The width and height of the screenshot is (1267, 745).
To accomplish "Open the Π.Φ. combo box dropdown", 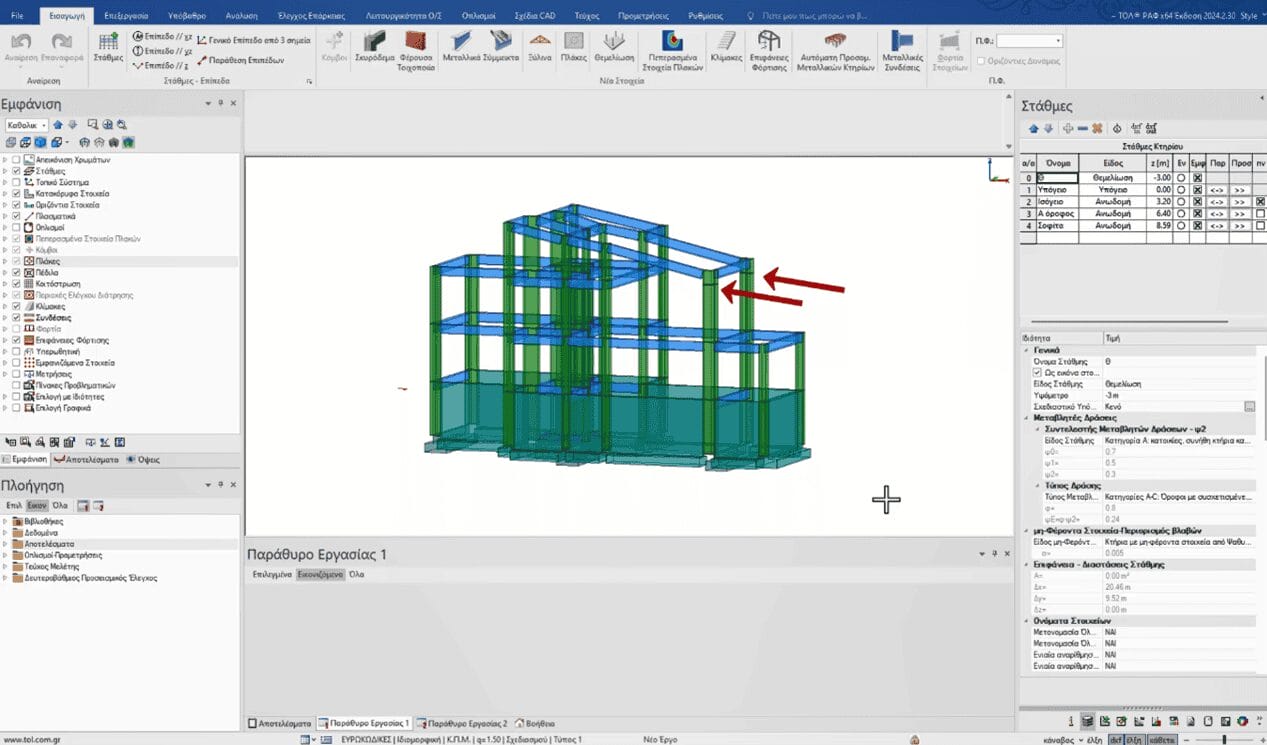I will [1058, 41].
